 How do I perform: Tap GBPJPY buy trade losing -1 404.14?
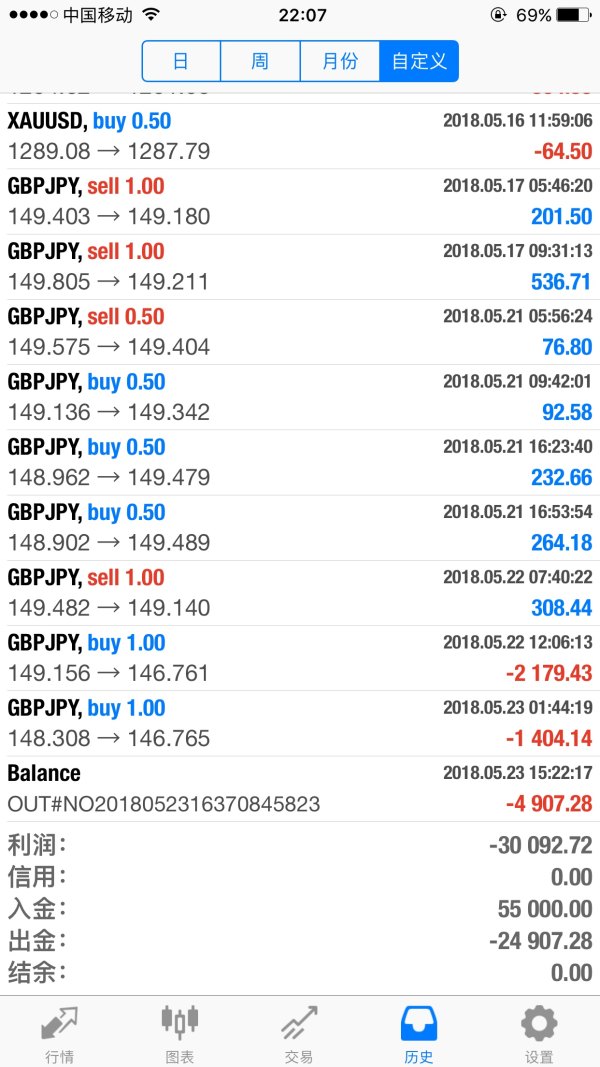[x=300, y=723]
